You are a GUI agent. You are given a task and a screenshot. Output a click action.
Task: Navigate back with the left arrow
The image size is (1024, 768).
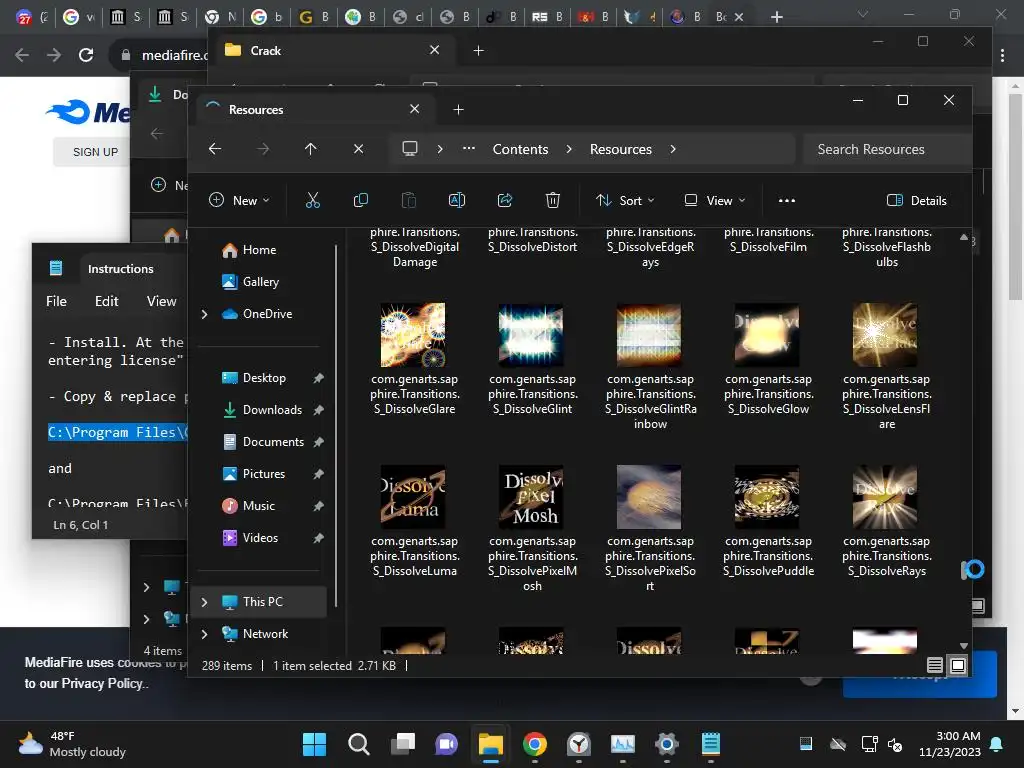(215, 149)
